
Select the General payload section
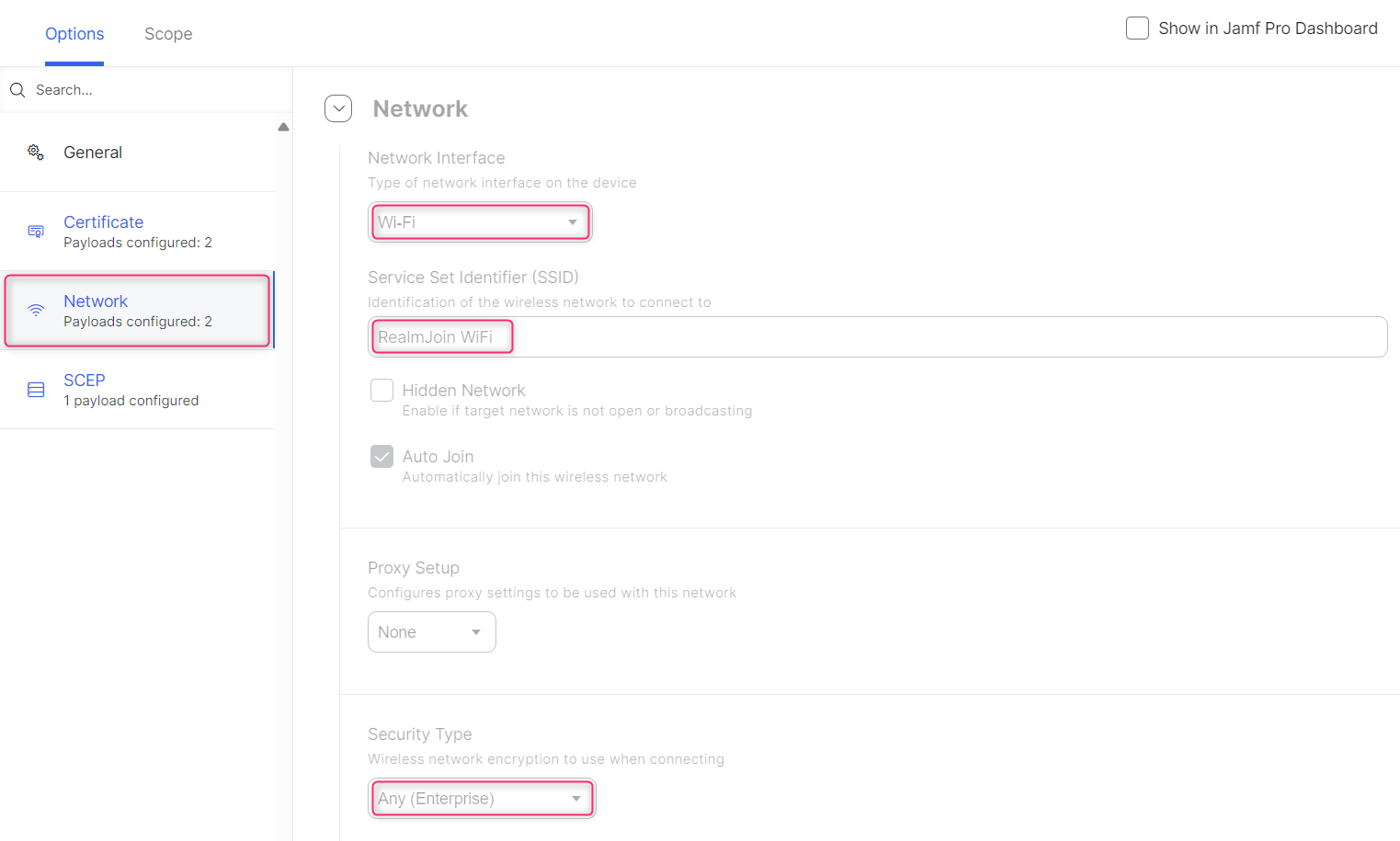point(93,153)
